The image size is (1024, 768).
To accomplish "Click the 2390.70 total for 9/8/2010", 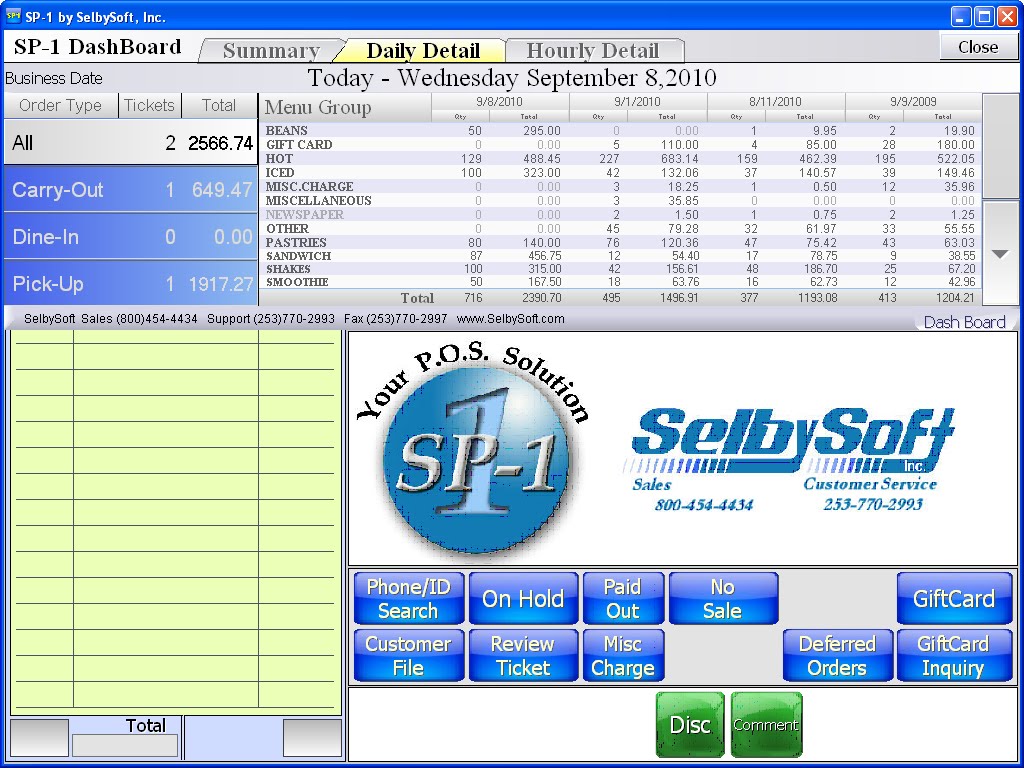I will [541, 298].
